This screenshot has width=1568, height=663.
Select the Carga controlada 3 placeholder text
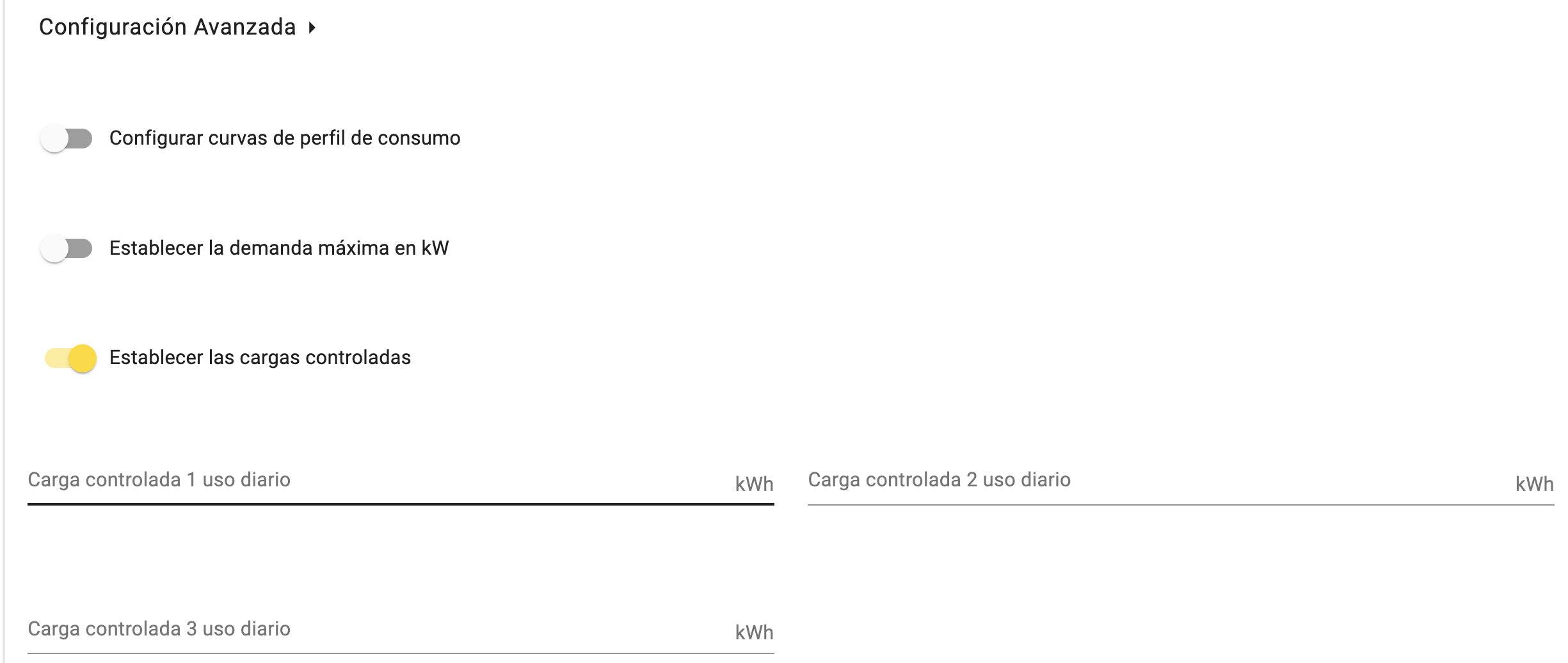coord(159,629)
